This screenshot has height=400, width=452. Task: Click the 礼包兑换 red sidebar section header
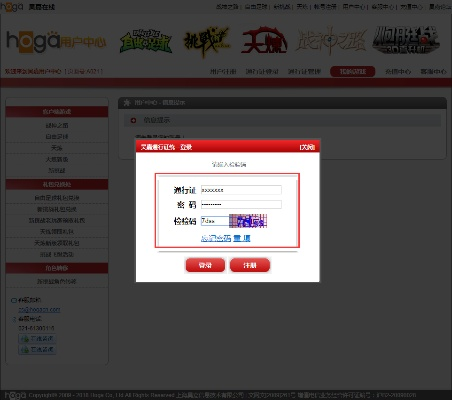pyautogui.click(x=57, y=184)
